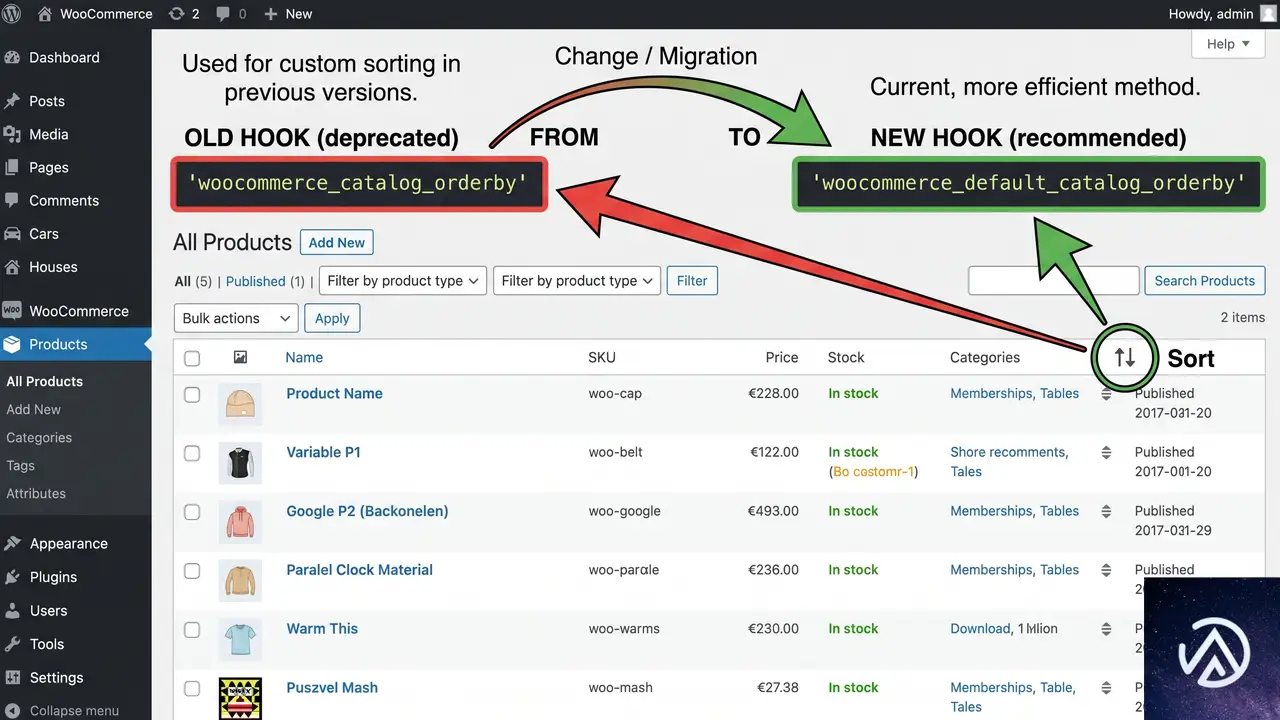Tick the select-all checkbox in the table header

point(192,358)
